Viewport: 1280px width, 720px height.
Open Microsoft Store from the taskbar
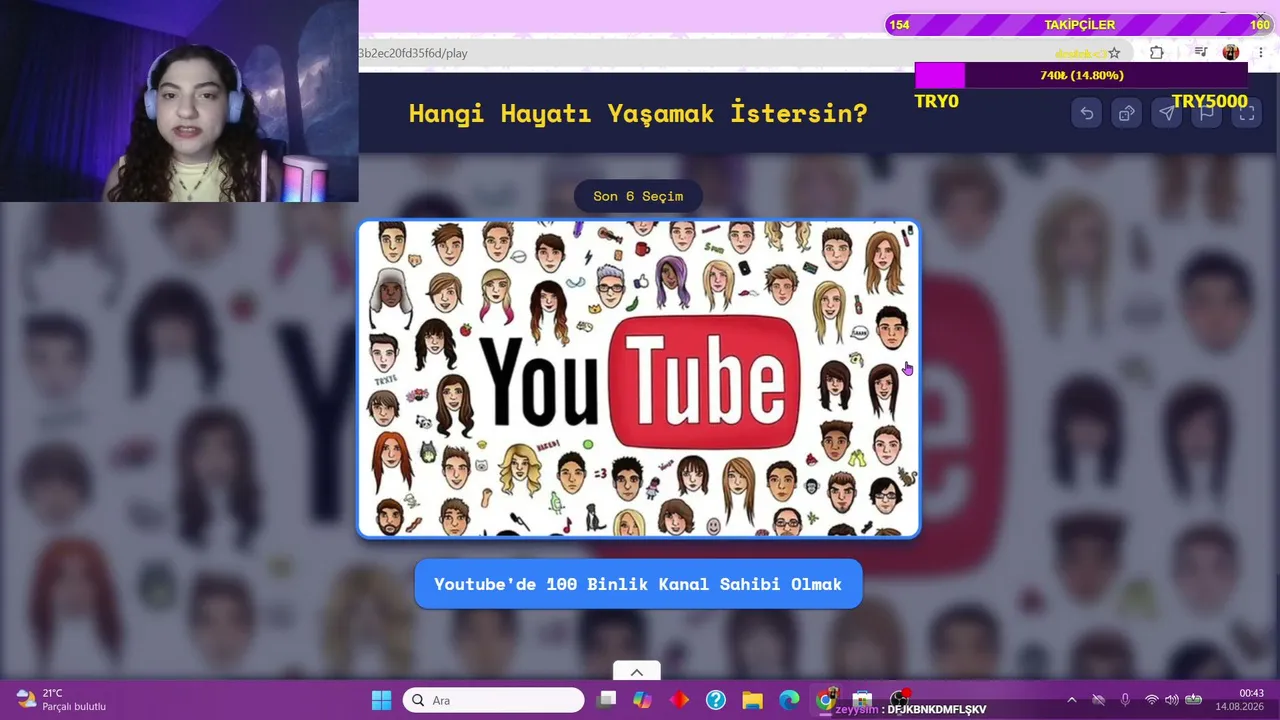click(x=862, y=700)
